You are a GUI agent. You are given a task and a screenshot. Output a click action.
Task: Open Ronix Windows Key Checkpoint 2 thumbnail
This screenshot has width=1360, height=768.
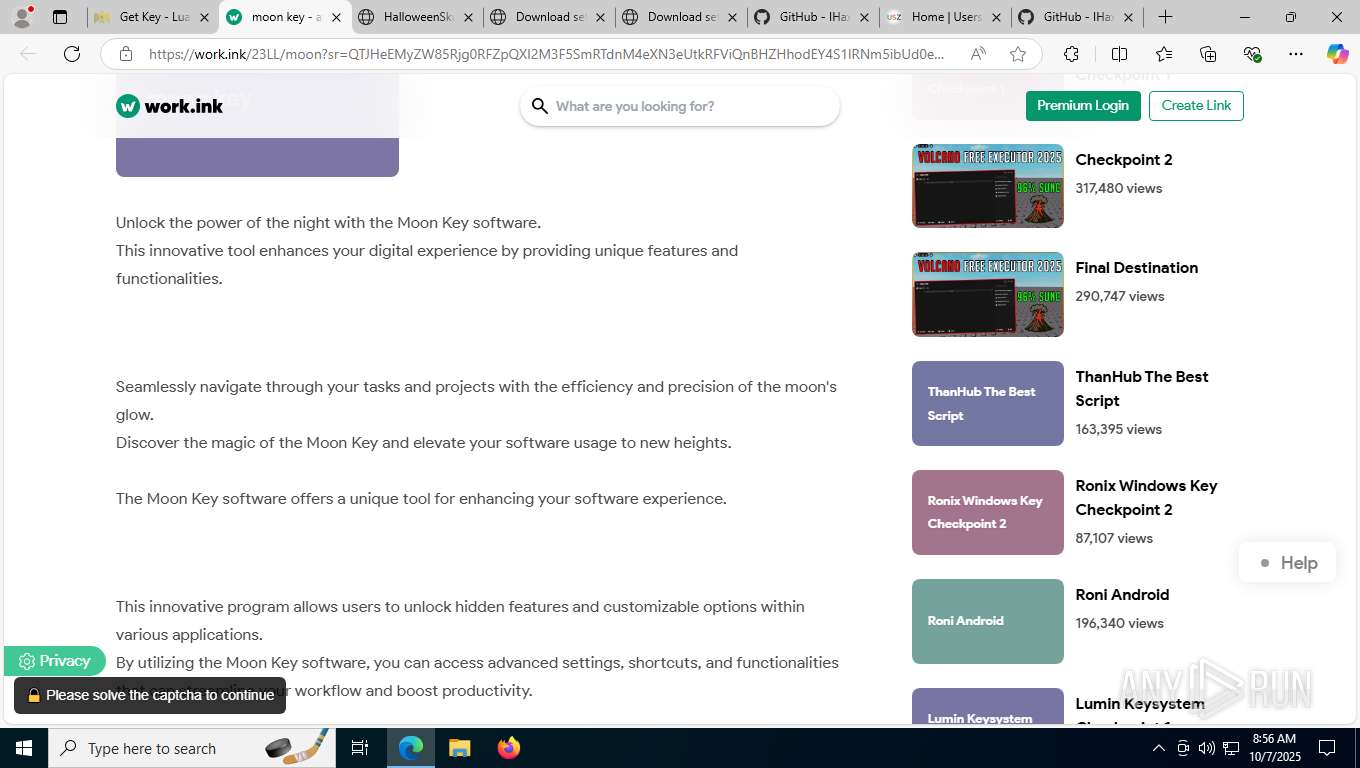[988, 512]
